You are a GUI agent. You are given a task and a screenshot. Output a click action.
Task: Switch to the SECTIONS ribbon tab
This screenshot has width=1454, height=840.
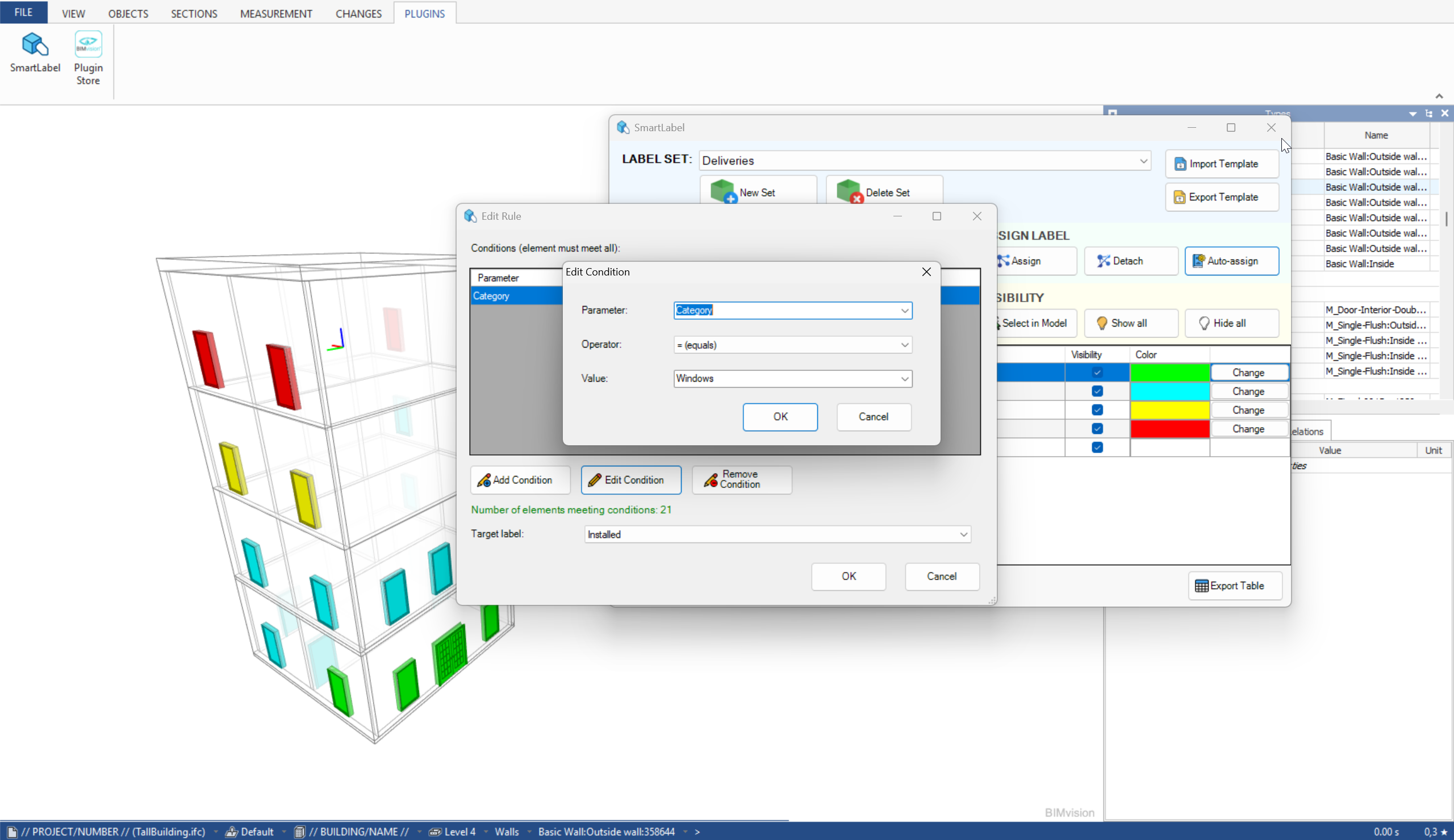coord(194,13)
